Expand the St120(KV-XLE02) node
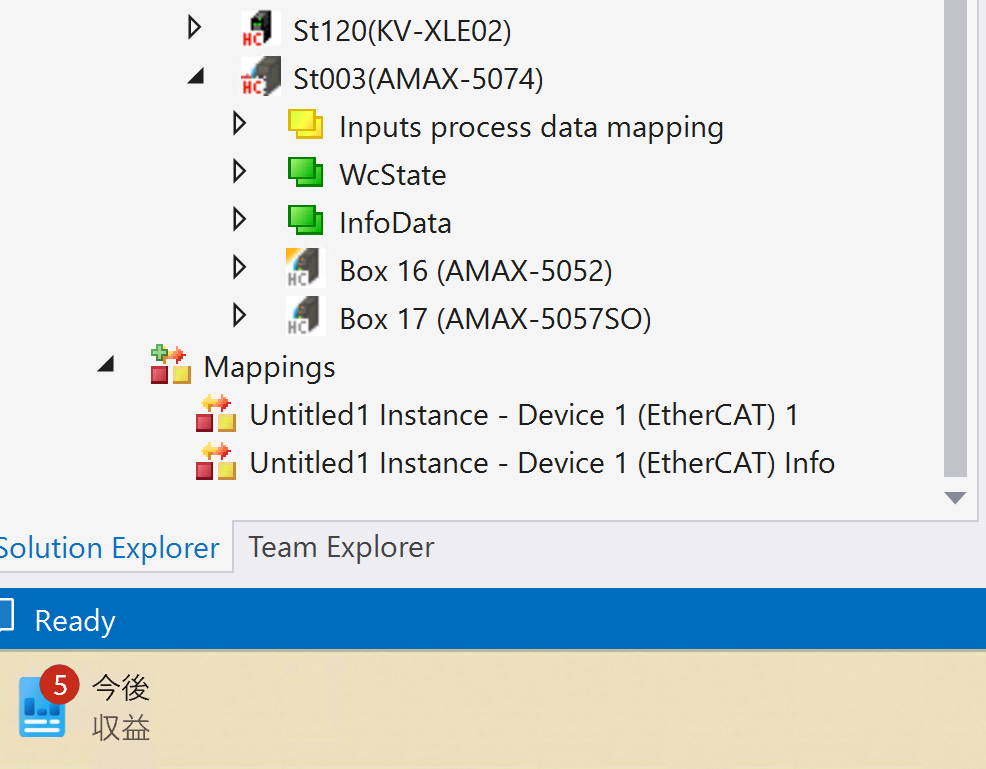 coord(195,28)
